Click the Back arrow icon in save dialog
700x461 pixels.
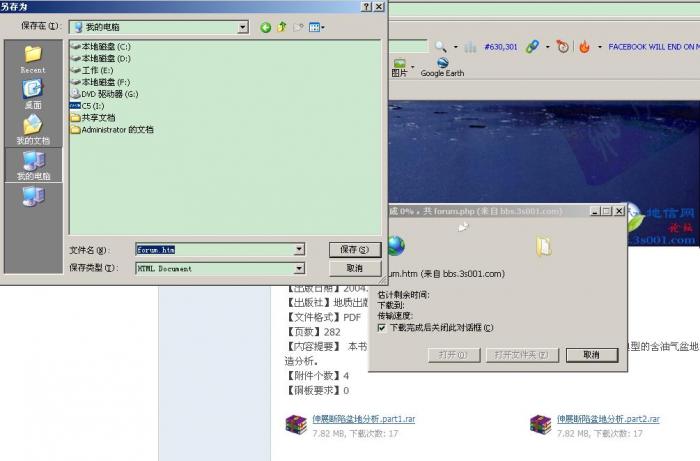[266, 27]
